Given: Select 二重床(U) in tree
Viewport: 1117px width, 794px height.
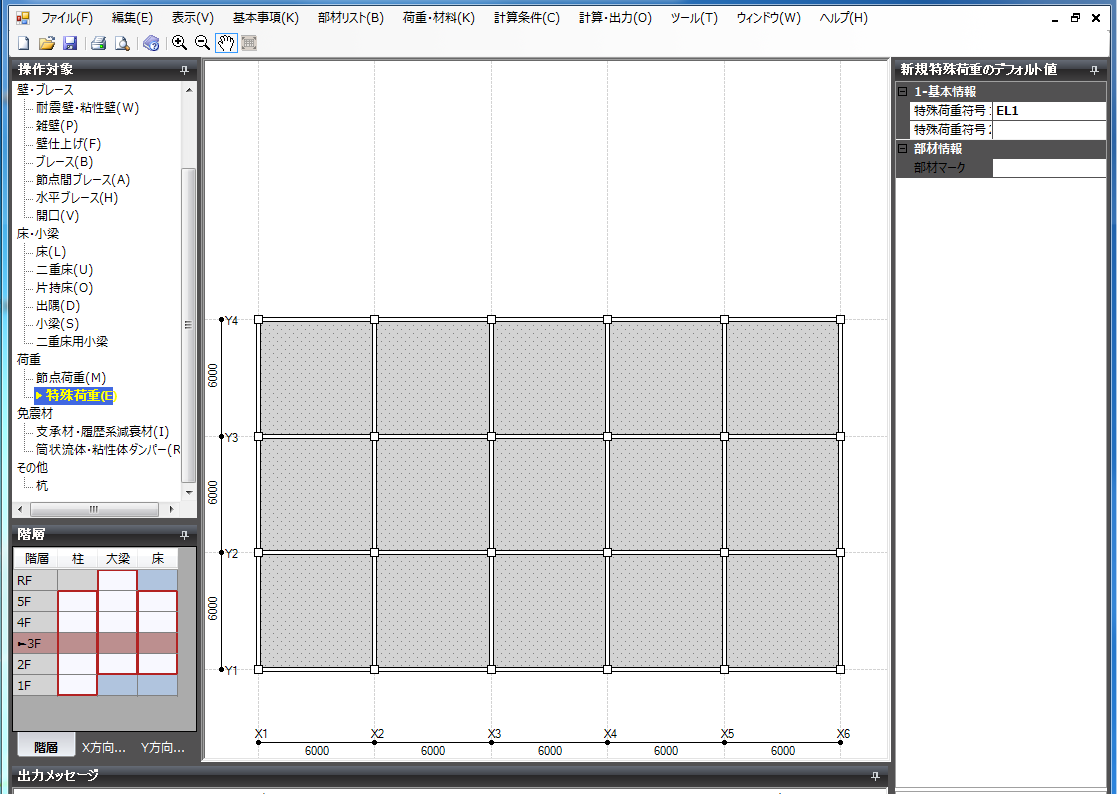Looking at the screenshot, I should coord(64,270).
